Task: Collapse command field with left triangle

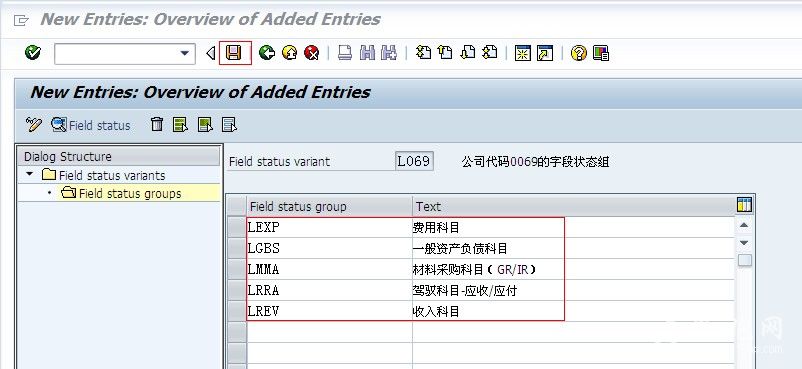Action: (210, 53)
